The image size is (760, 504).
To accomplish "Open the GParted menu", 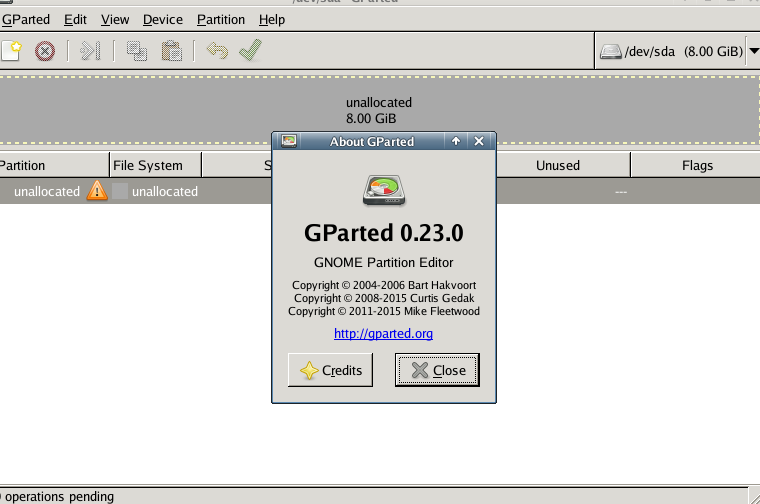I will [x=26, y=20].
